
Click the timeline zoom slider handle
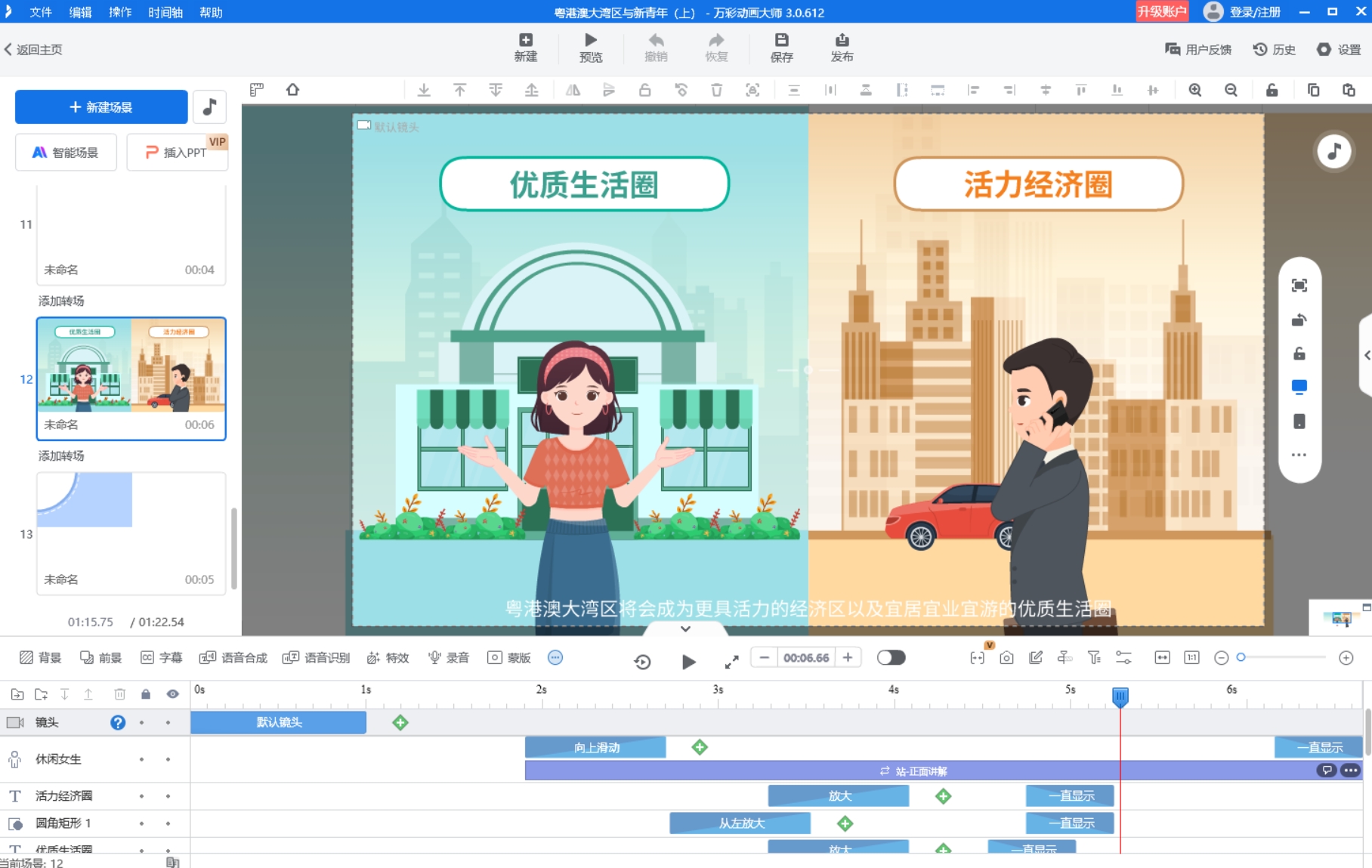click(1241, 658)
